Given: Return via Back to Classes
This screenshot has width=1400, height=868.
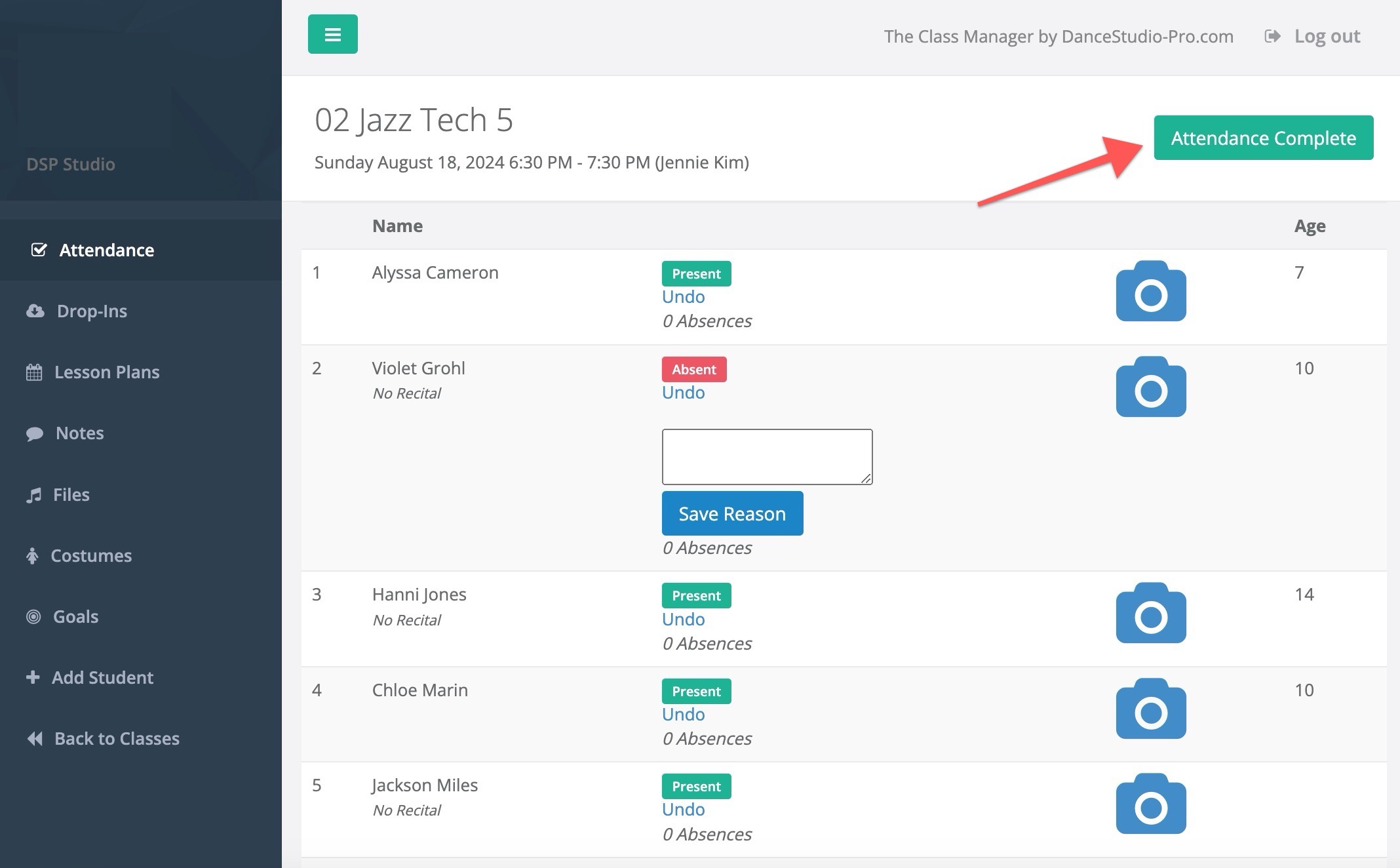Looking at the screenshot, I should click(116, 738).
